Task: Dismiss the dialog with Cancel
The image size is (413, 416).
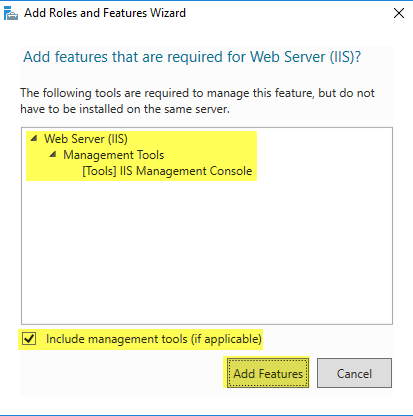Action: (x=354, y=373)
